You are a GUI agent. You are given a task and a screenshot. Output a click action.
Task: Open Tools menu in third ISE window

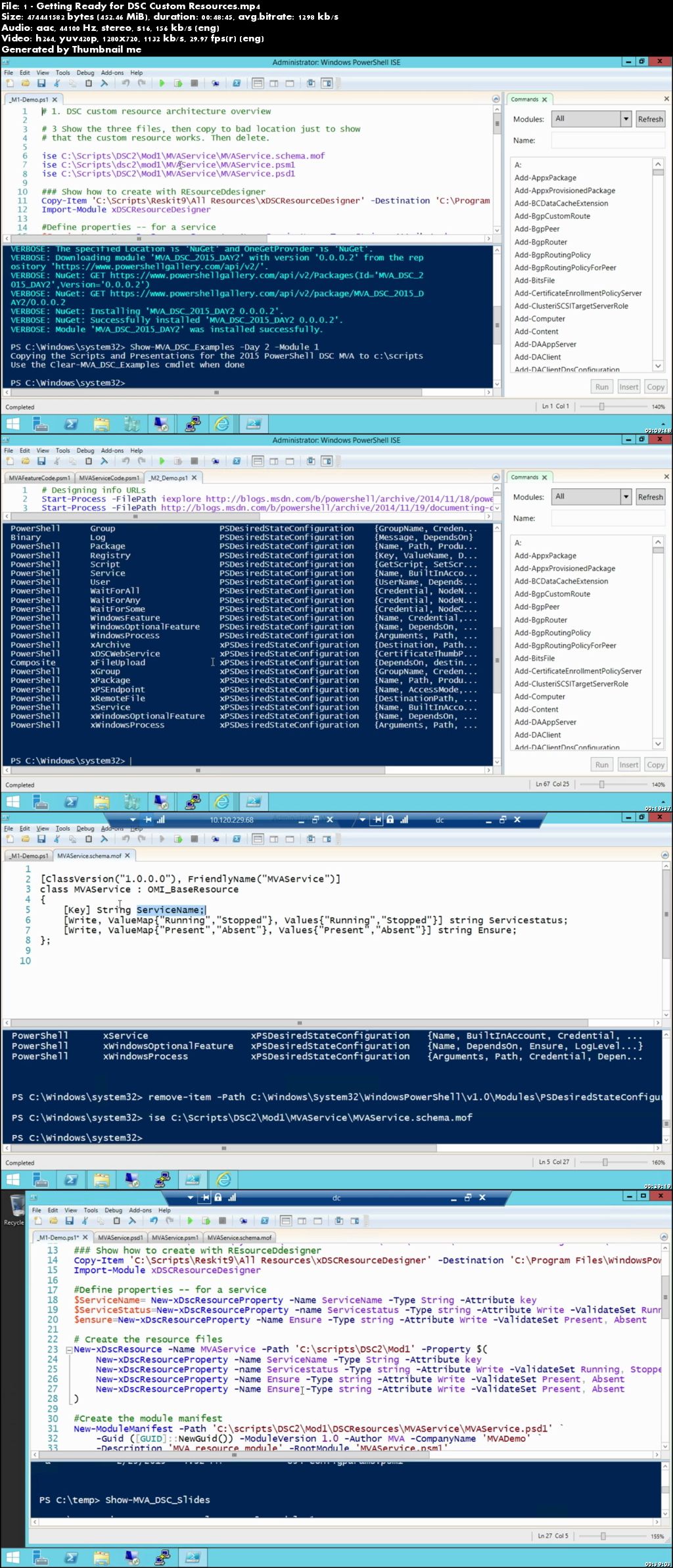coord(62,829)
